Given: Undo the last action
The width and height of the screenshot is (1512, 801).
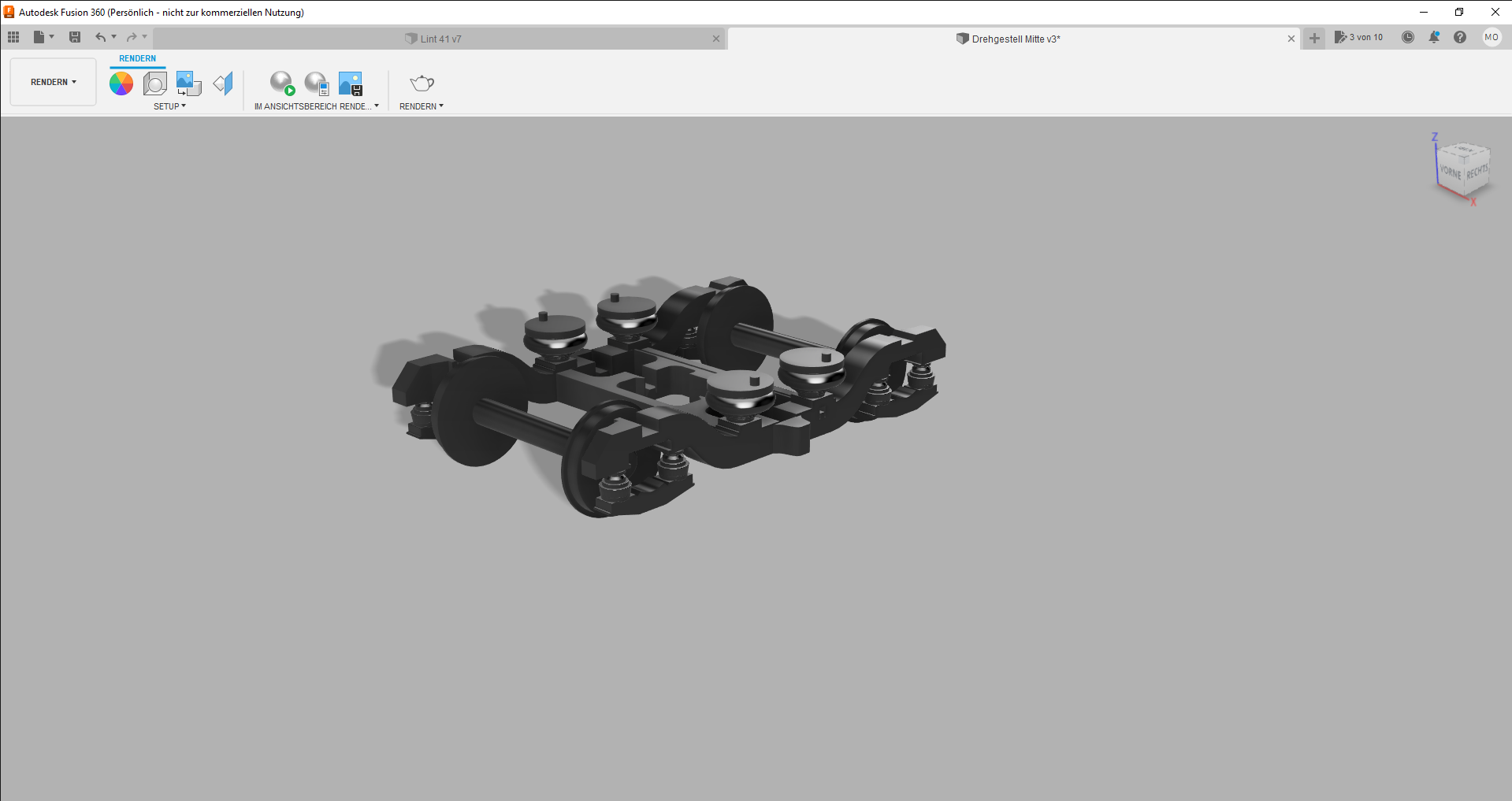Looking at the screenshot, I should tap(100, 37).
